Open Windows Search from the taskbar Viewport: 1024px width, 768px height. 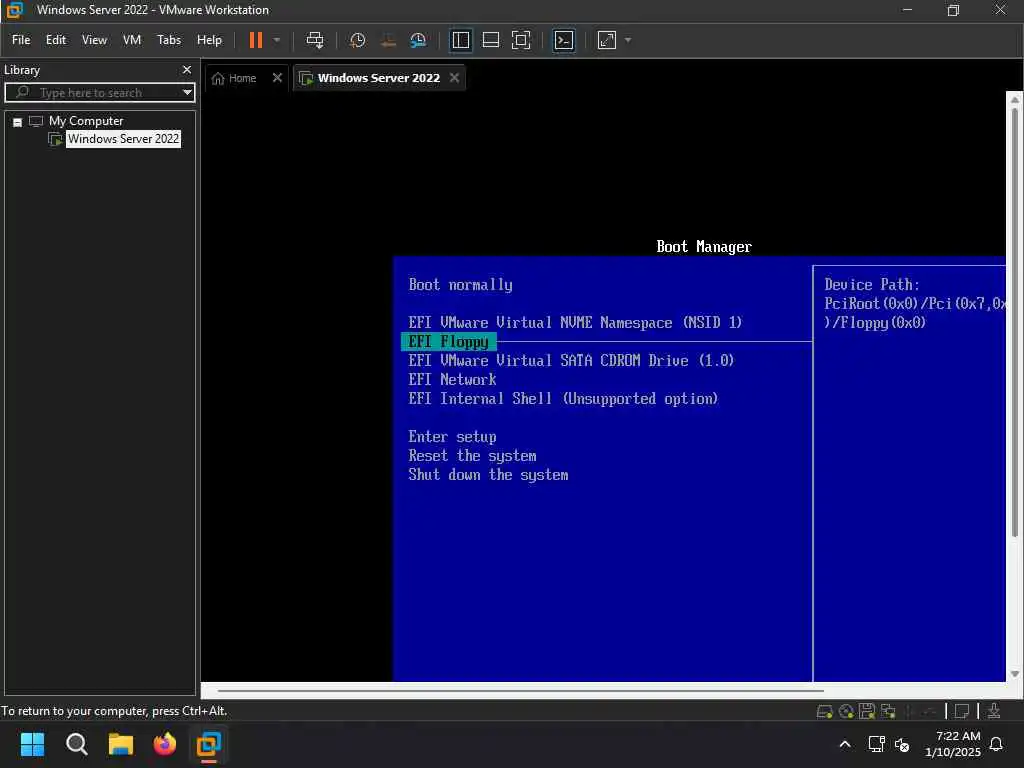point(76,744)
